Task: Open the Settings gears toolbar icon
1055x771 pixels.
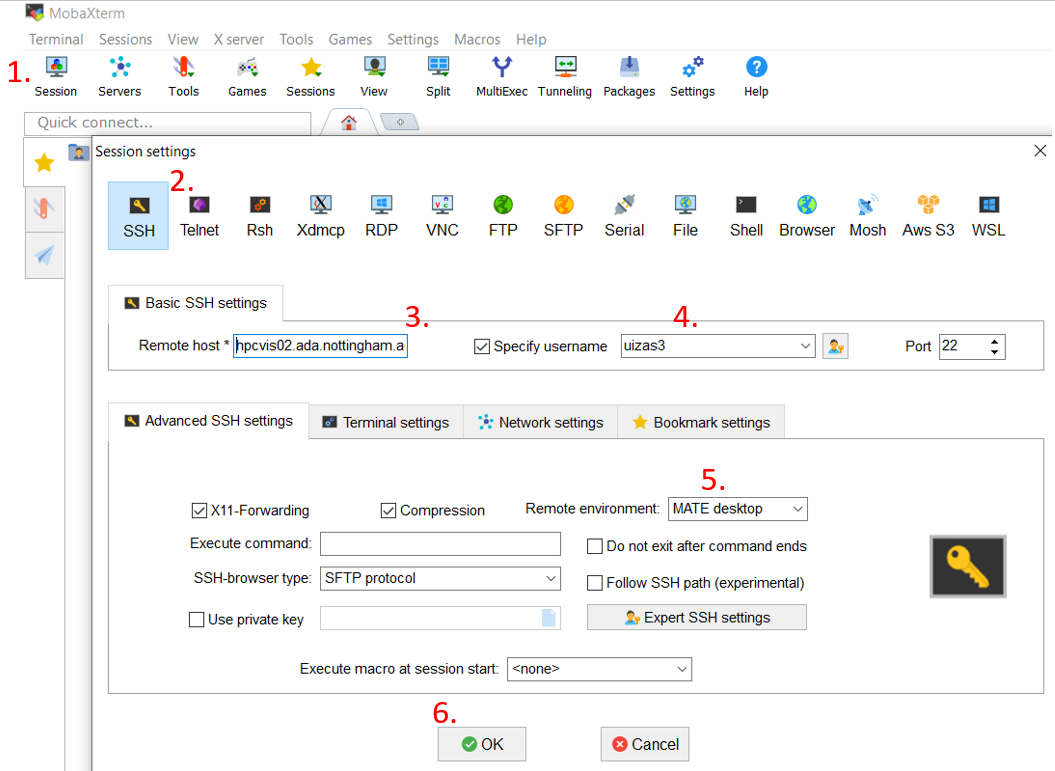Action: coord(692,77)
